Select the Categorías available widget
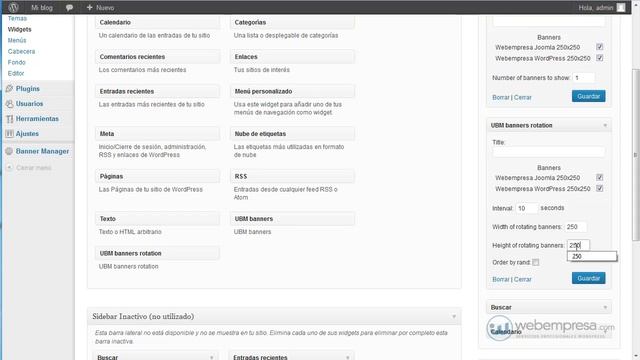 pos(292,22)
